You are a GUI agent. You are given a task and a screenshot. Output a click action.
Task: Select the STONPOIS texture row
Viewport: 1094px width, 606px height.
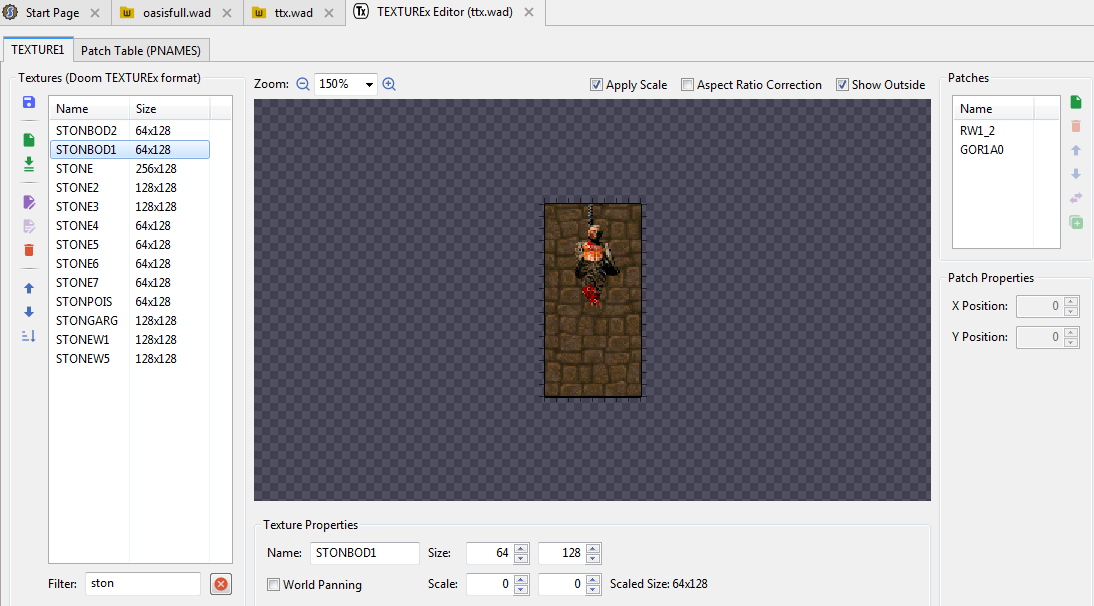(130, 302)
